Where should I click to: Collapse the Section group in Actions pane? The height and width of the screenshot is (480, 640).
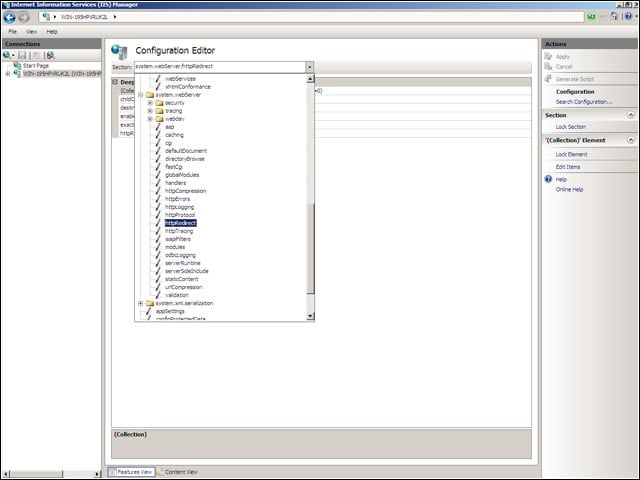coord(631,115)
